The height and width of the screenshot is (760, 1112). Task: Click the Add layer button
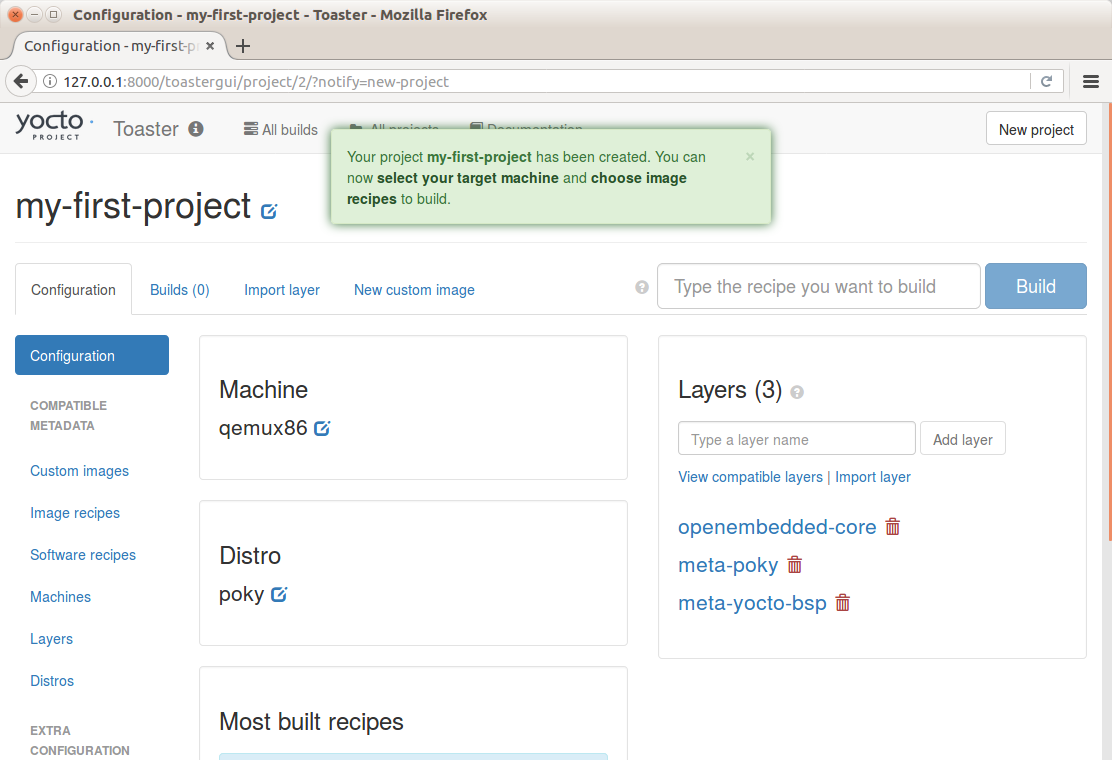pos(962,439)
